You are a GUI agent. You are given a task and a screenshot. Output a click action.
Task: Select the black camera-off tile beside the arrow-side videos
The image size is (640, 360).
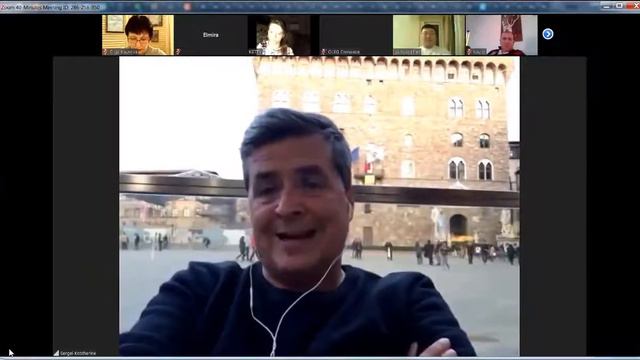(x=356, y=35)
